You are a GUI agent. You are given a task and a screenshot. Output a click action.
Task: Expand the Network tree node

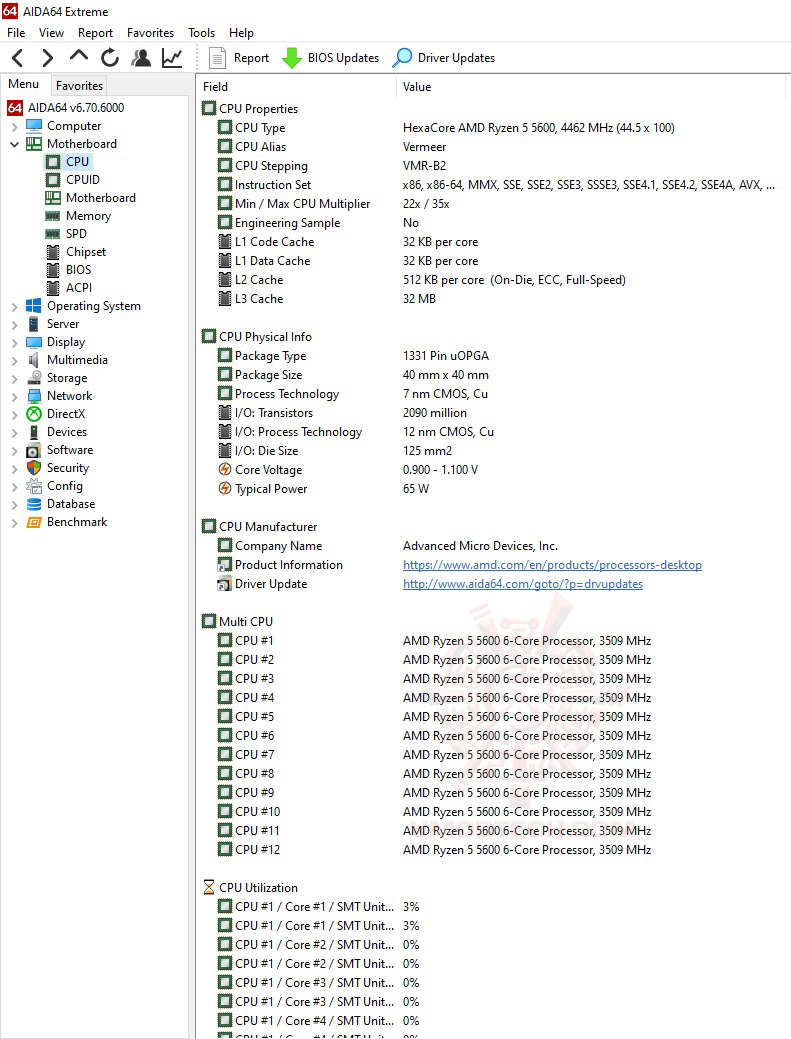pyautogui.click(x=15, y=396)
